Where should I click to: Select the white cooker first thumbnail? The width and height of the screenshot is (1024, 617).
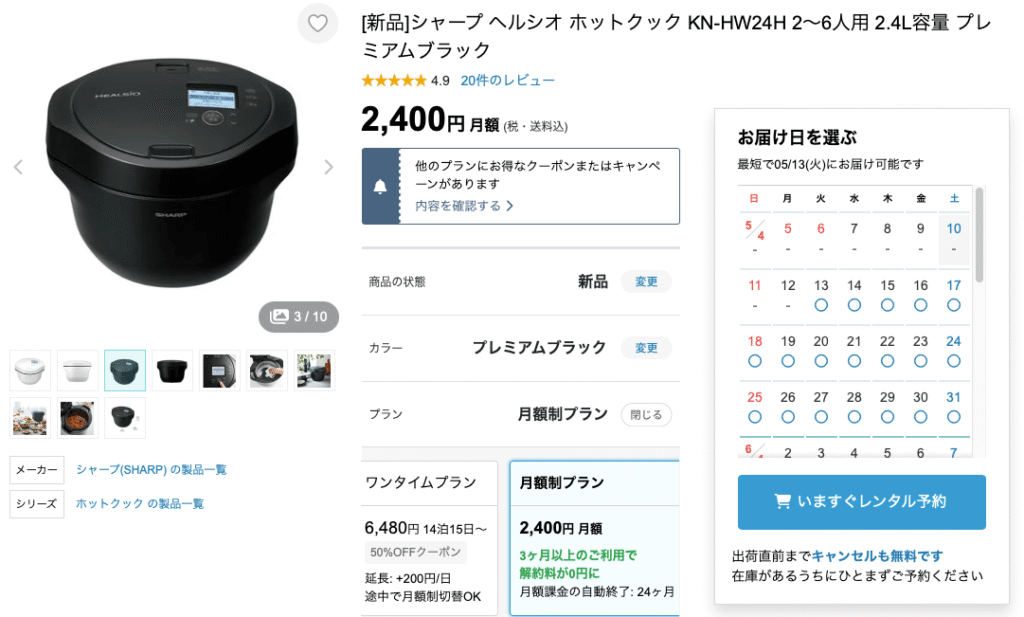click(x=30, y=370)
